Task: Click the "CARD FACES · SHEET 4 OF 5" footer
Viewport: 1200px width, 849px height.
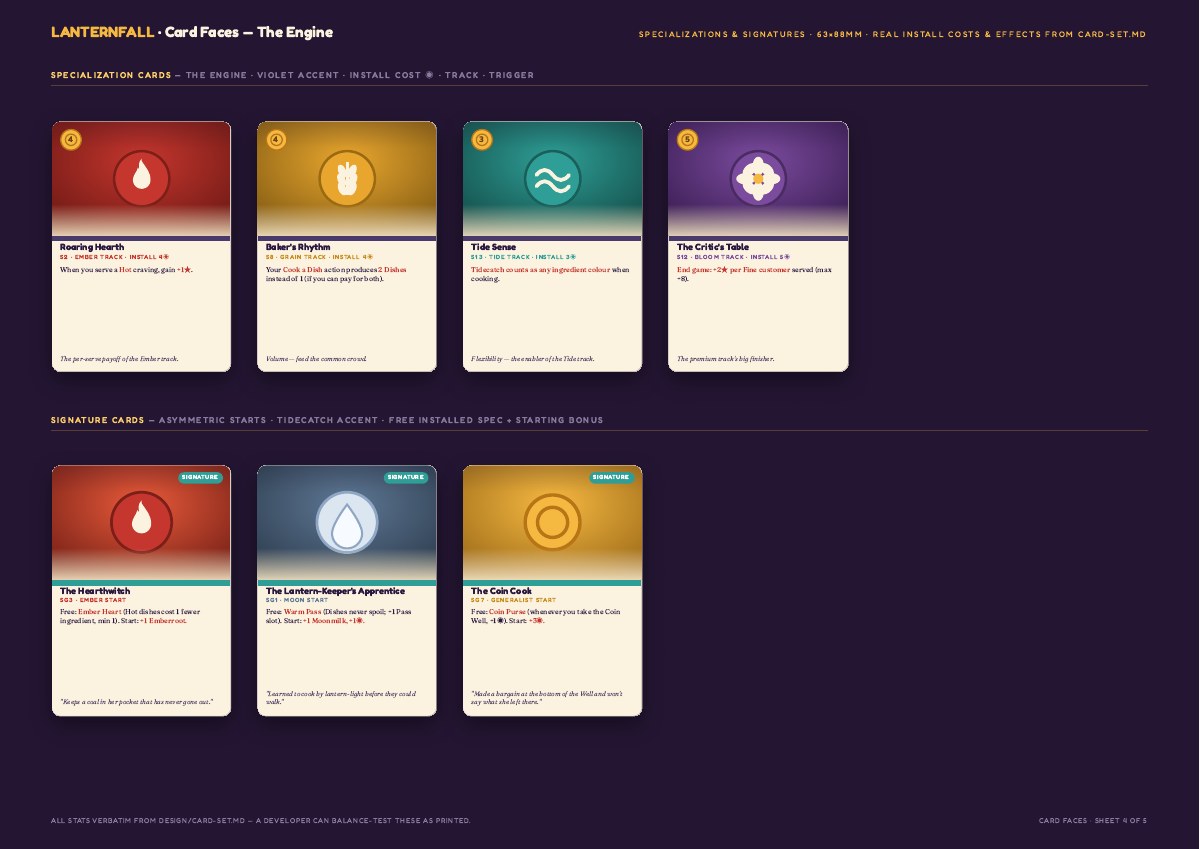Action: click(x=1093, y=821)
